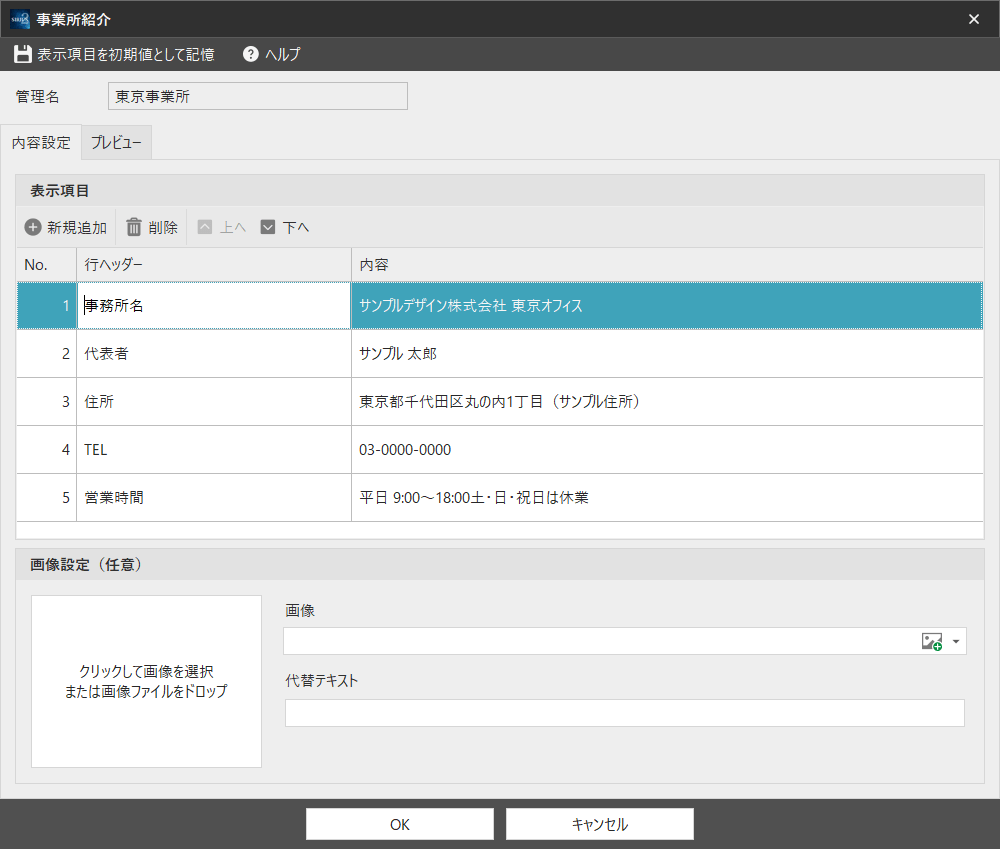Click the 上へ move-up icon
The width and height of the screenshot is (1000, 849).
tap(205, 227)
